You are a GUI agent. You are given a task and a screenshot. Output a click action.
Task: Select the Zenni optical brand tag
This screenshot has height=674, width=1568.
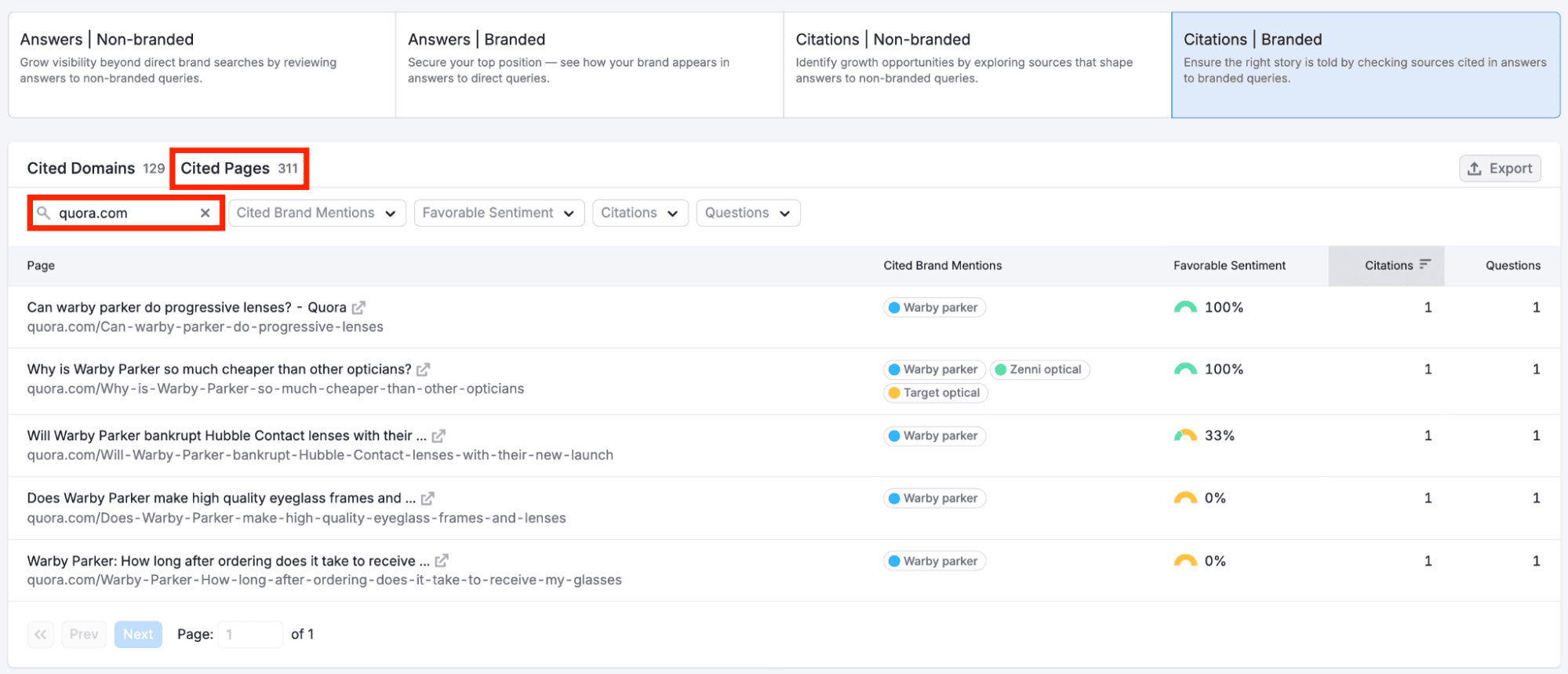(x=1039, y=370)
